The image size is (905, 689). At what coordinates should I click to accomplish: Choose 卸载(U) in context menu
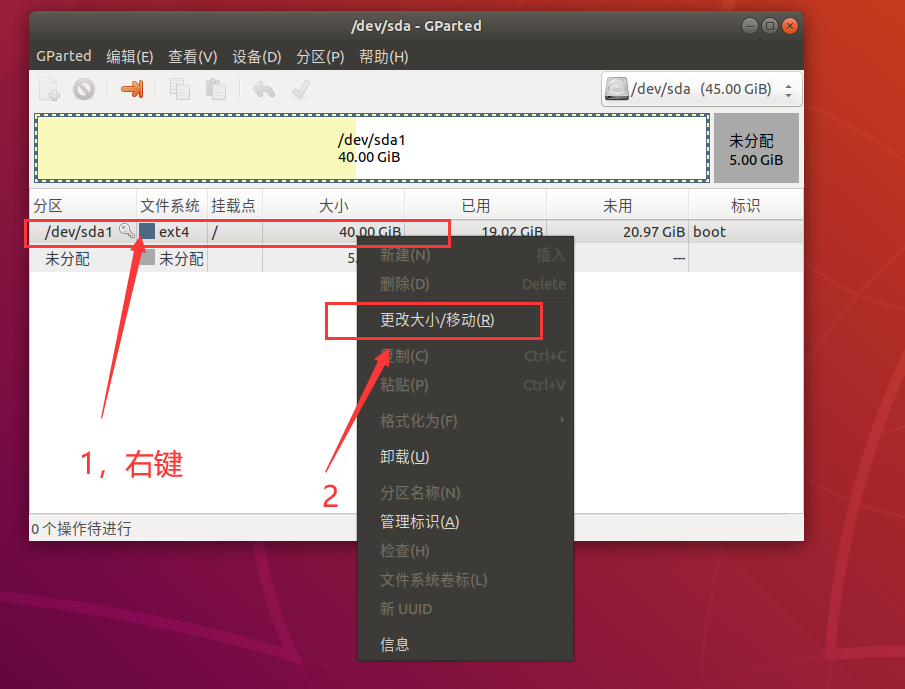(x=466, y=457)
